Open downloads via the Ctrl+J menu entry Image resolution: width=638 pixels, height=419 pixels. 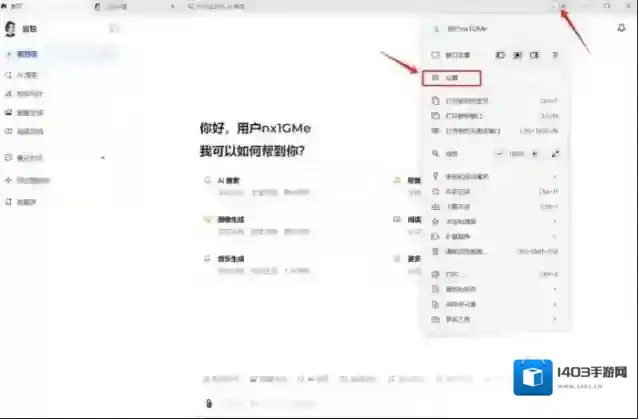point(494,207)
